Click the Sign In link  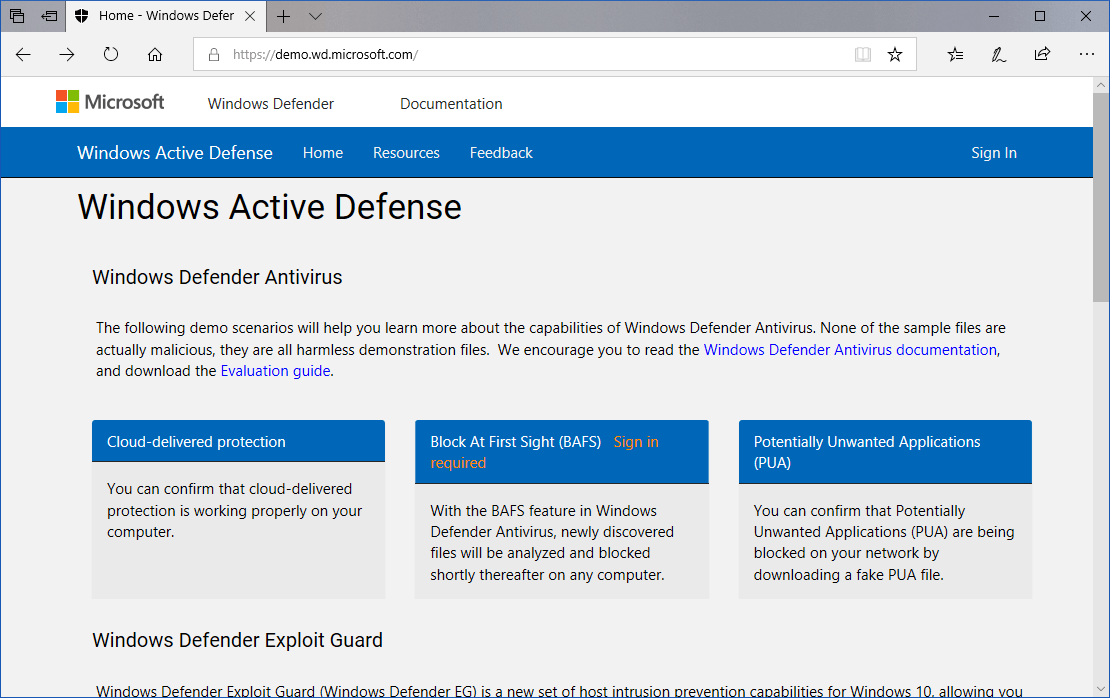coord(993,152)
